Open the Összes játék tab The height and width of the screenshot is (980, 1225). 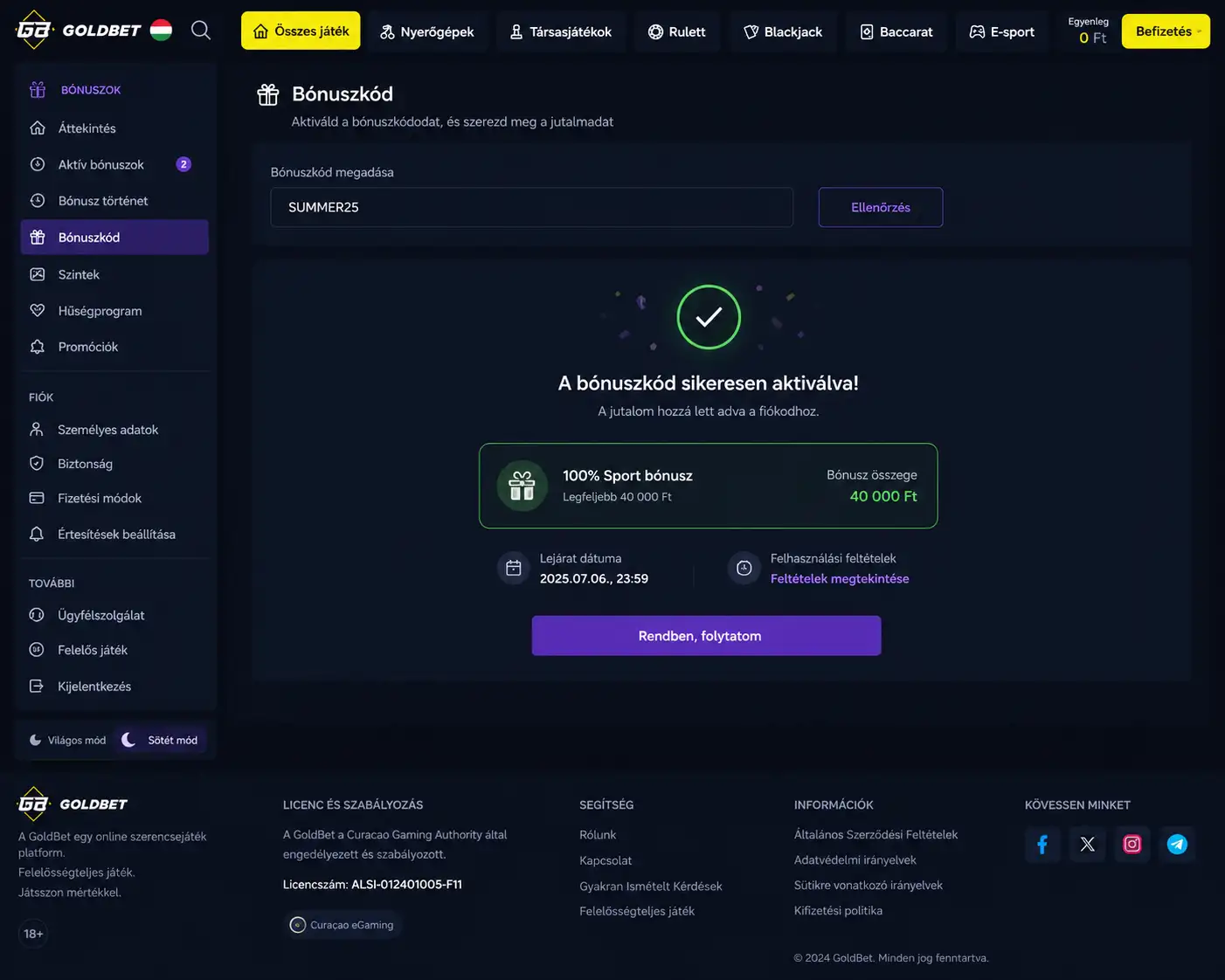pos(301,31)
